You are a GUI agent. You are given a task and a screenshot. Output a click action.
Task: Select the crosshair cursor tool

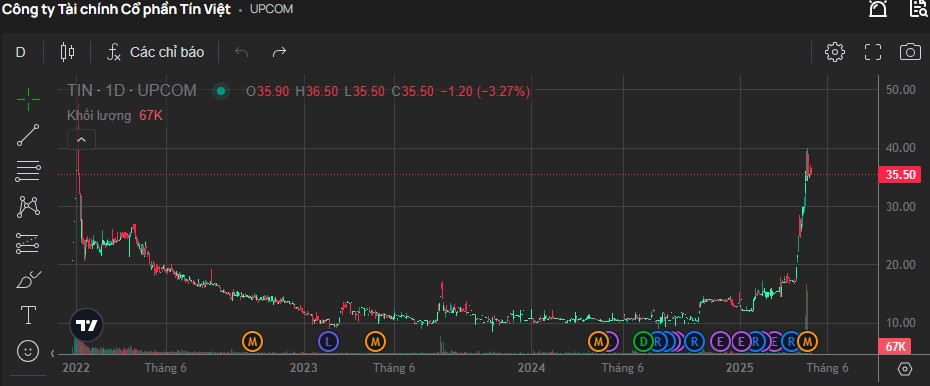pyautogui.click(x=28, y=100)
